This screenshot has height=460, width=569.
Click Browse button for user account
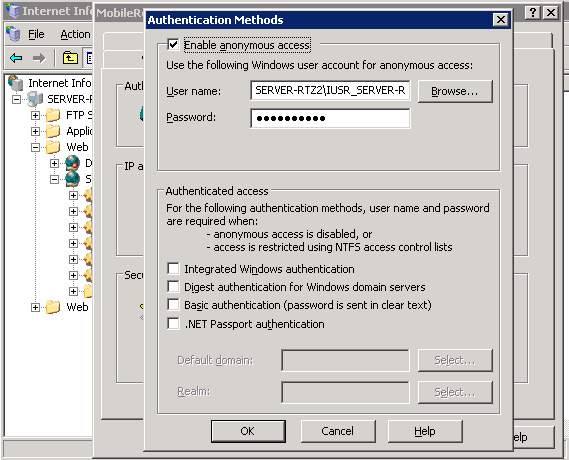[455, 91]
